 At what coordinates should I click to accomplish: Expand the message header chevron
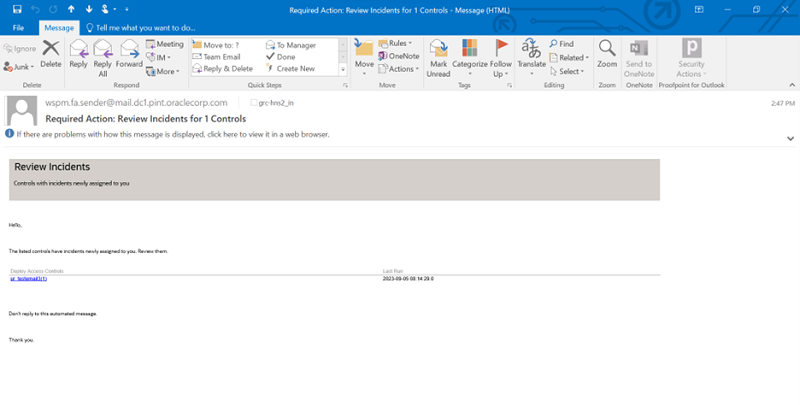[790, 138]
